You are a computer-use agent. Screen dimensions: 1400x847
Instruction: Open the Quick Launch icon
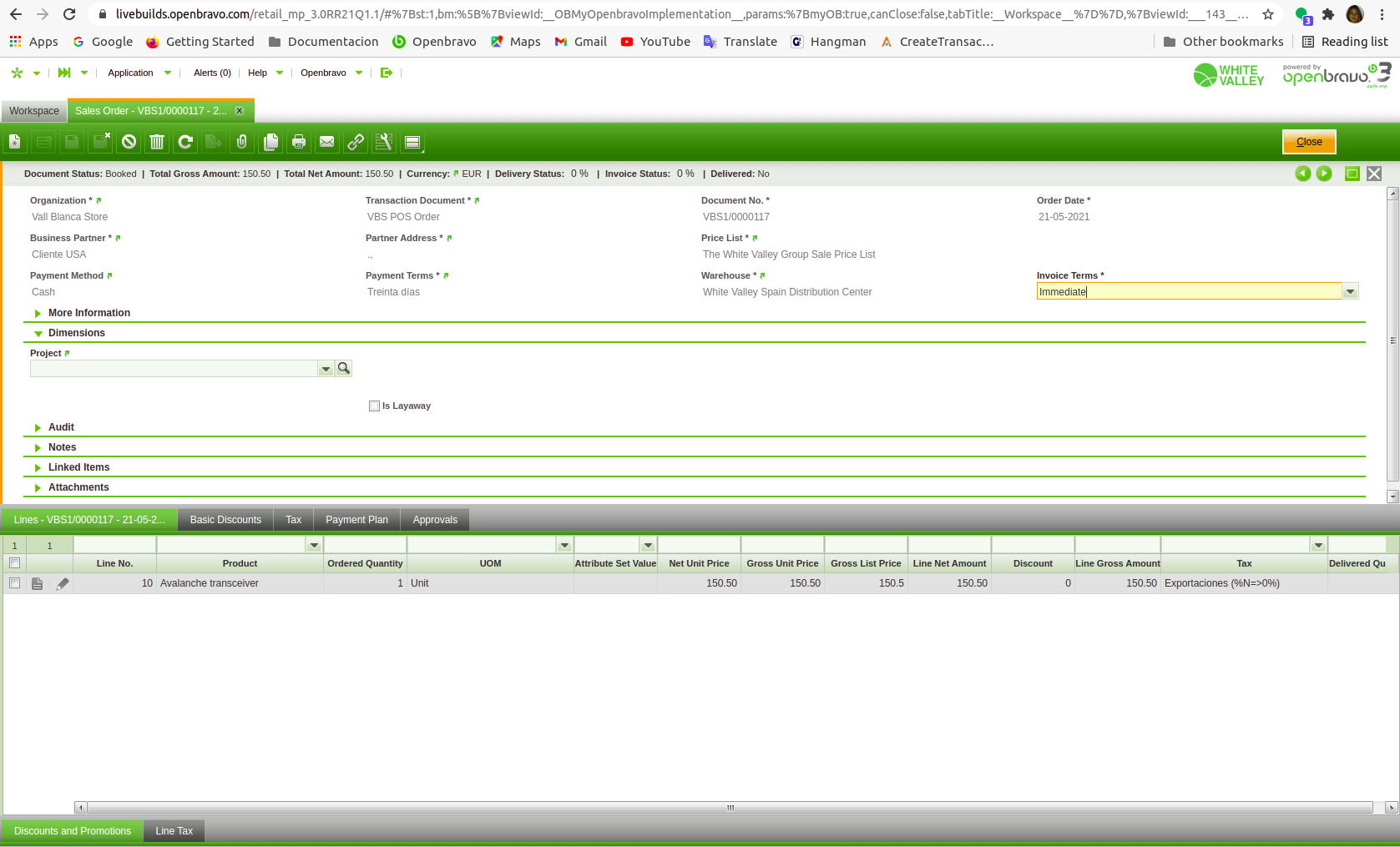tap(64, 73)
